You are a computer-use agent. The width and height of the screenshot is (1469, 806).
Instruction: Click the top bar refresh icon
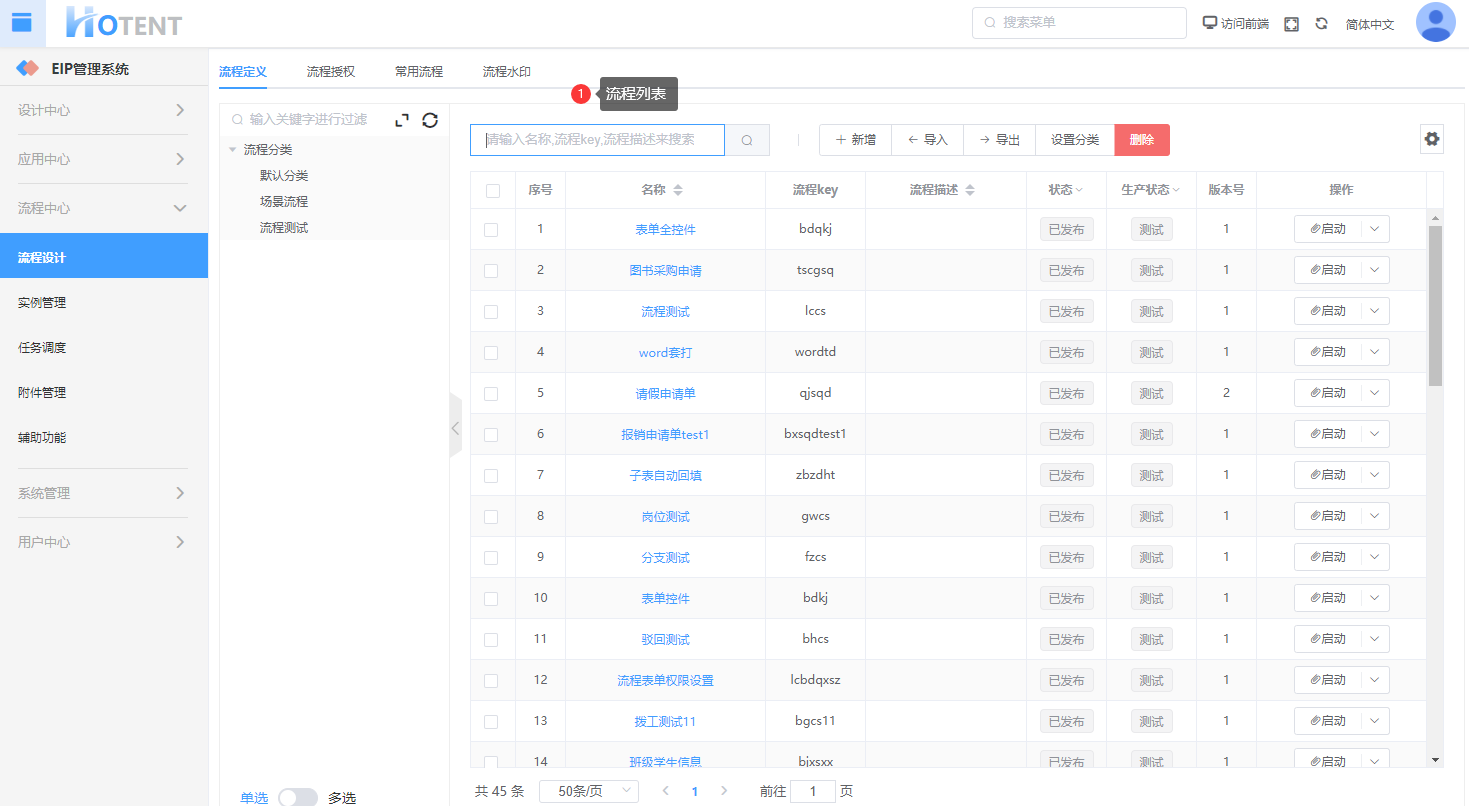coord(1321,24)
